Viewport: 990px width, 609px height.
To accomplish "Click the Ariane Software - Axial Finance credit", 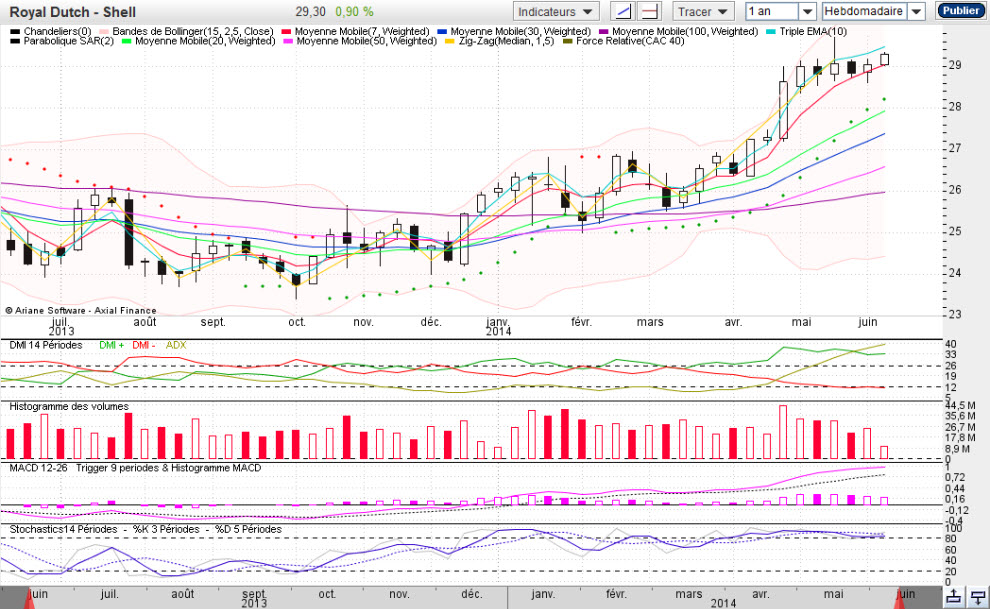I will coord(81,310).
